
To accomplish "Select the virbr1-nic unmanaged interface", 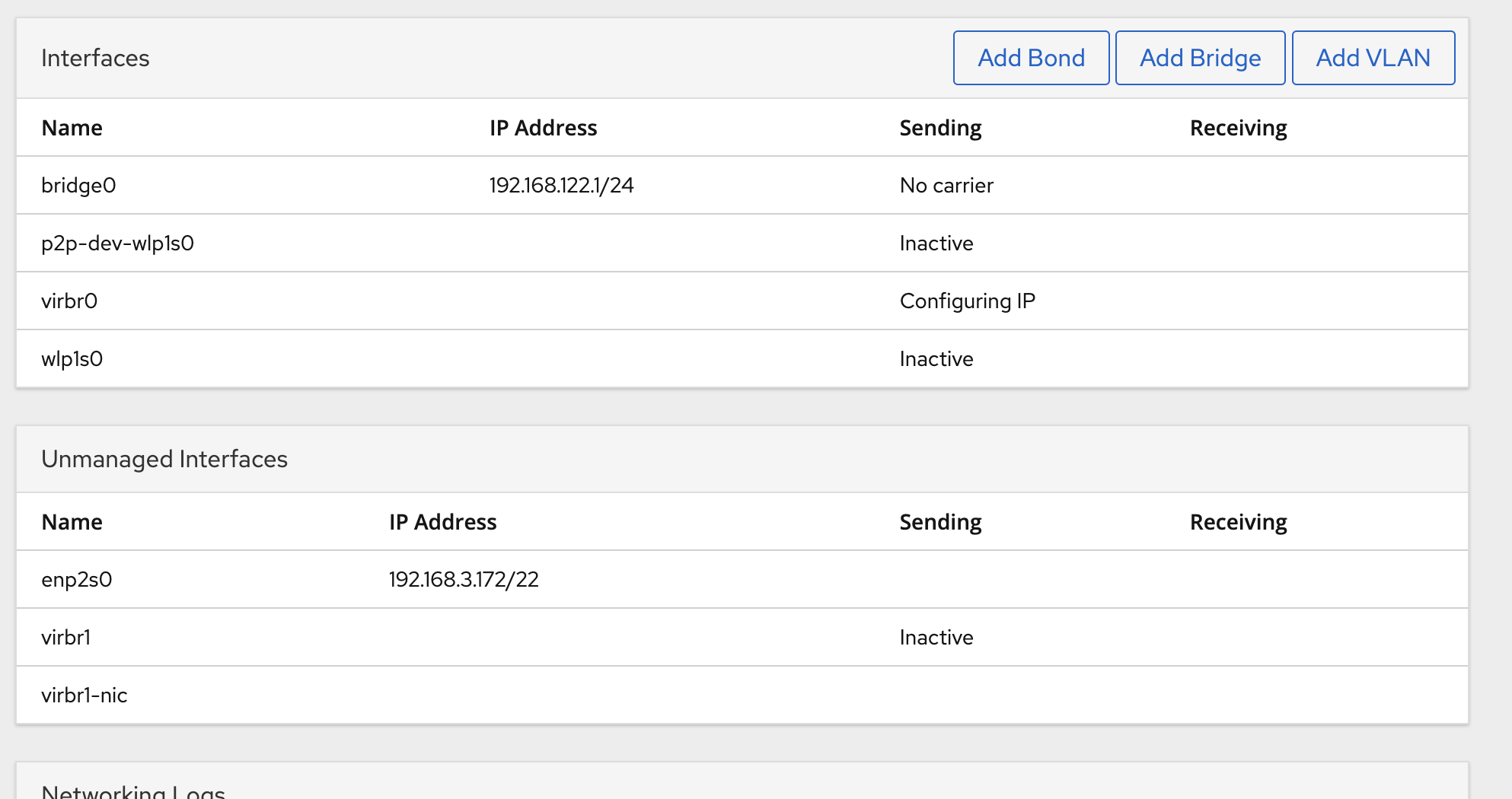I will click(742, 695).
